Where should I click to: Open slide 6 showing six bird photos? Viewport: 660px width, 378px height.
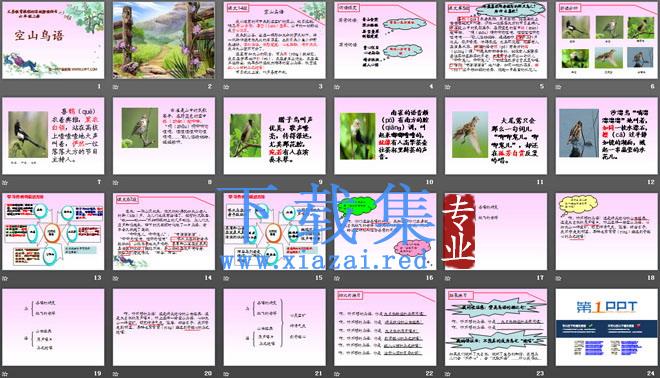(x=607, y=40)
